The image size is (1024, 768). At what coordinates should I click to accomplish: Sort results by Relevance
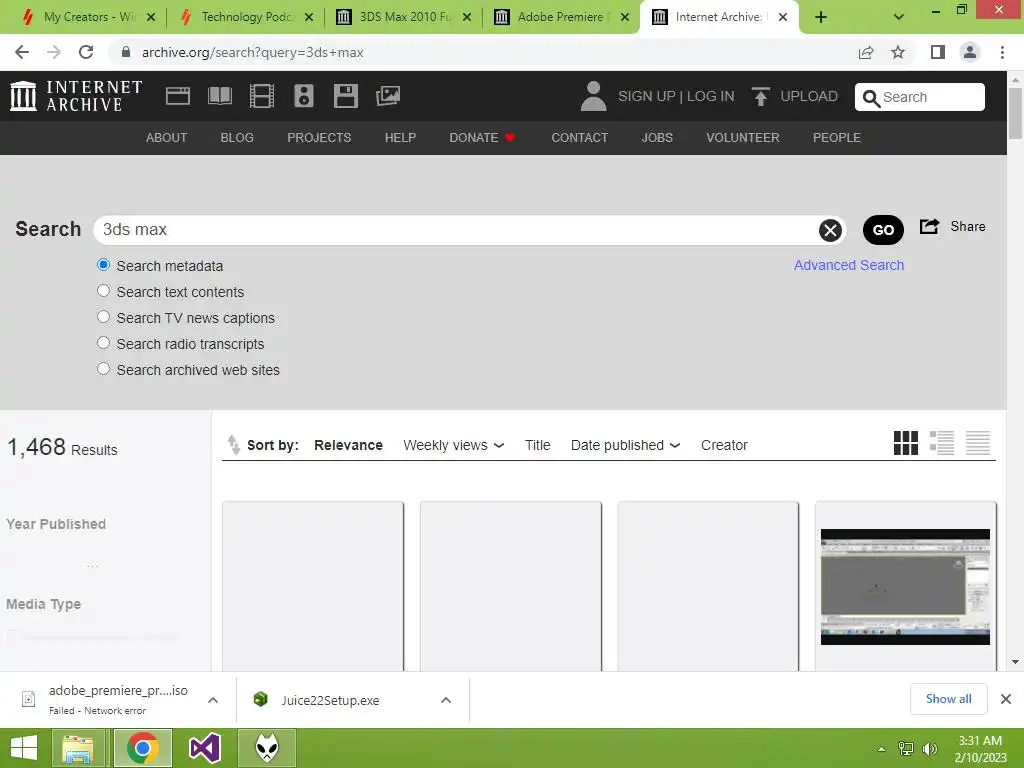348,445
